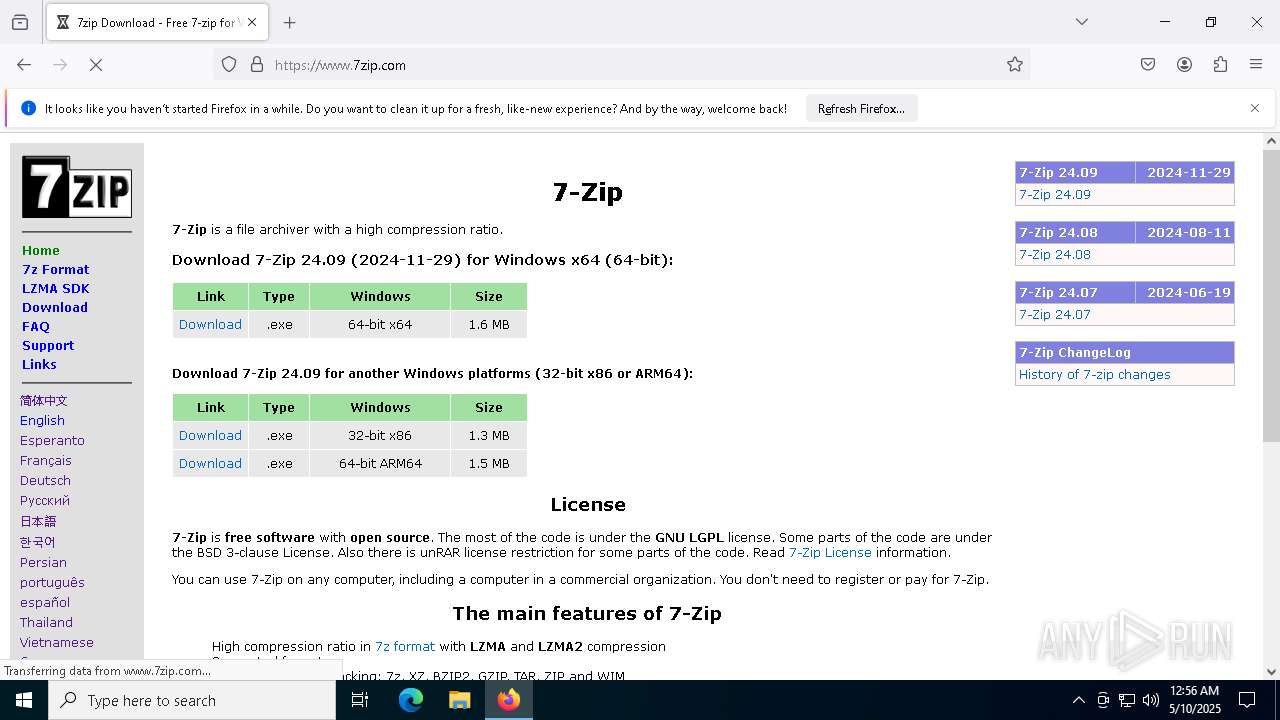Close the 7zip Download browser tab
Image resolution: width=1280 pixels, height=720 pixels.
(x=252, y=22)
